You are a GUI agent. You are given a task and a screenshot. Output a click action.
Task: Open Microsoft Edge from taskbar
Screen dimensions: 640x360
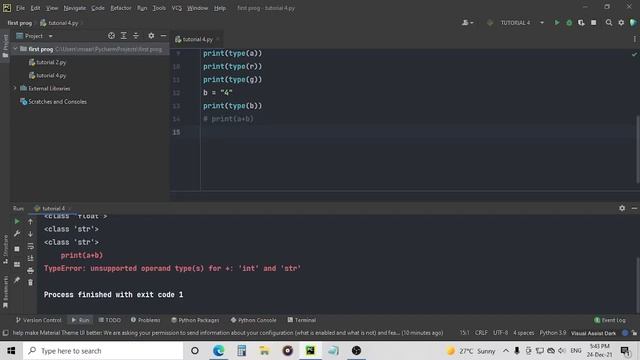(218, 351)
